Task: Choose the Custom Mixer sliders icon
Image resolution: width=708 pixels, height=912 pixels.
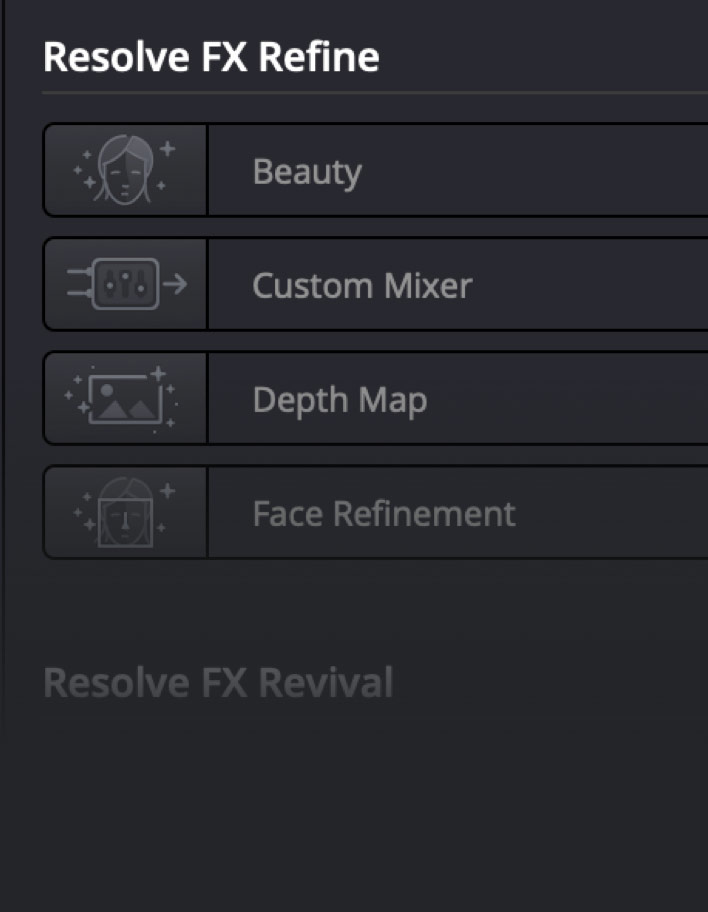Action: pos(123,283)
